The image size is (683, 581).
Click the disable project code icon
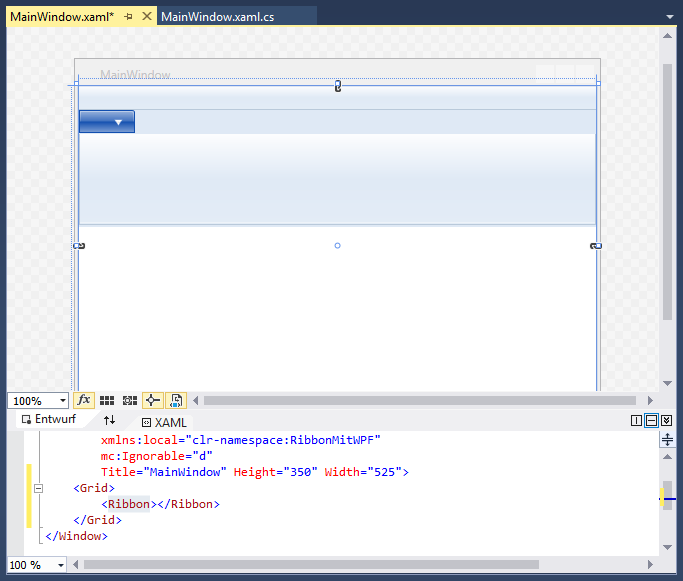176,400
